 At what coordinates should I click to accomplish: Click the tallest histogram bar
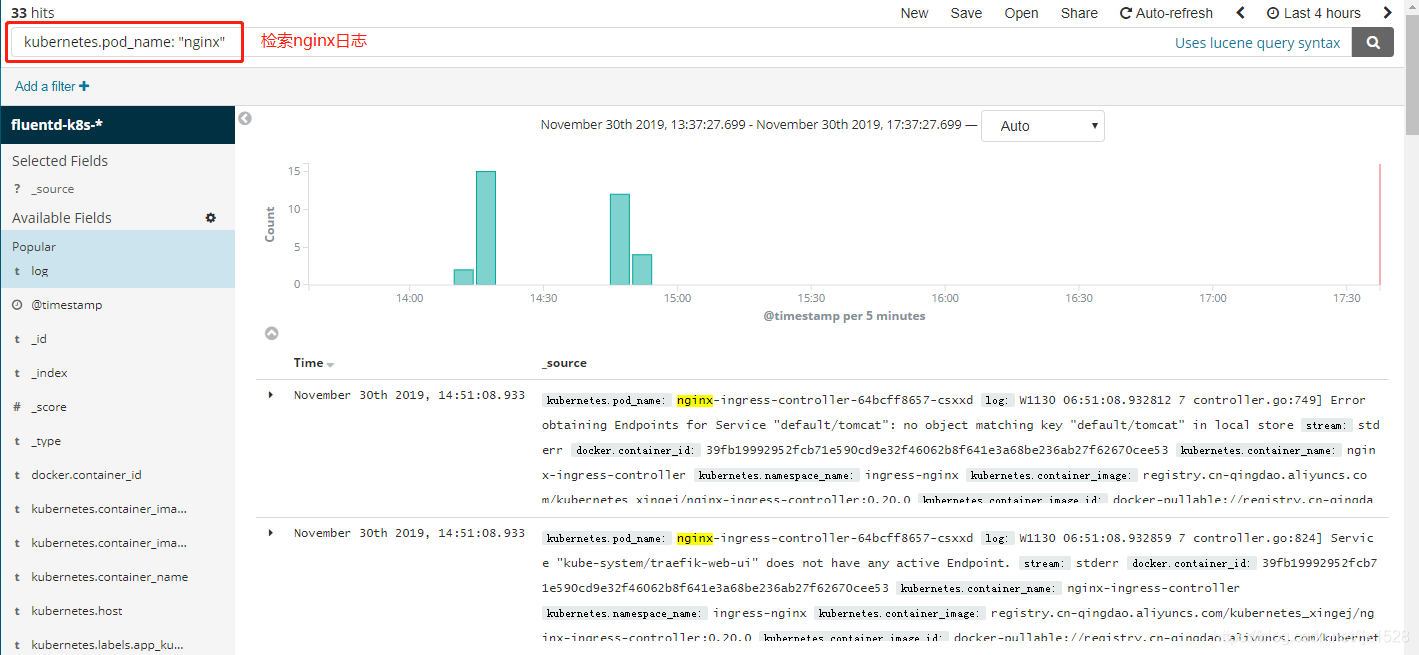click(486, 228)
